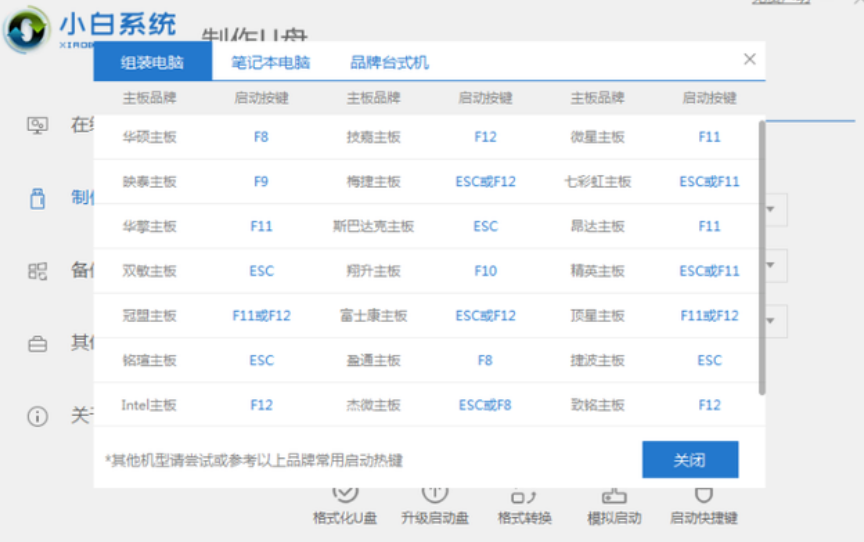
Task: Click ESC或F8 key for 杰微主板
Action: [485, 405]
